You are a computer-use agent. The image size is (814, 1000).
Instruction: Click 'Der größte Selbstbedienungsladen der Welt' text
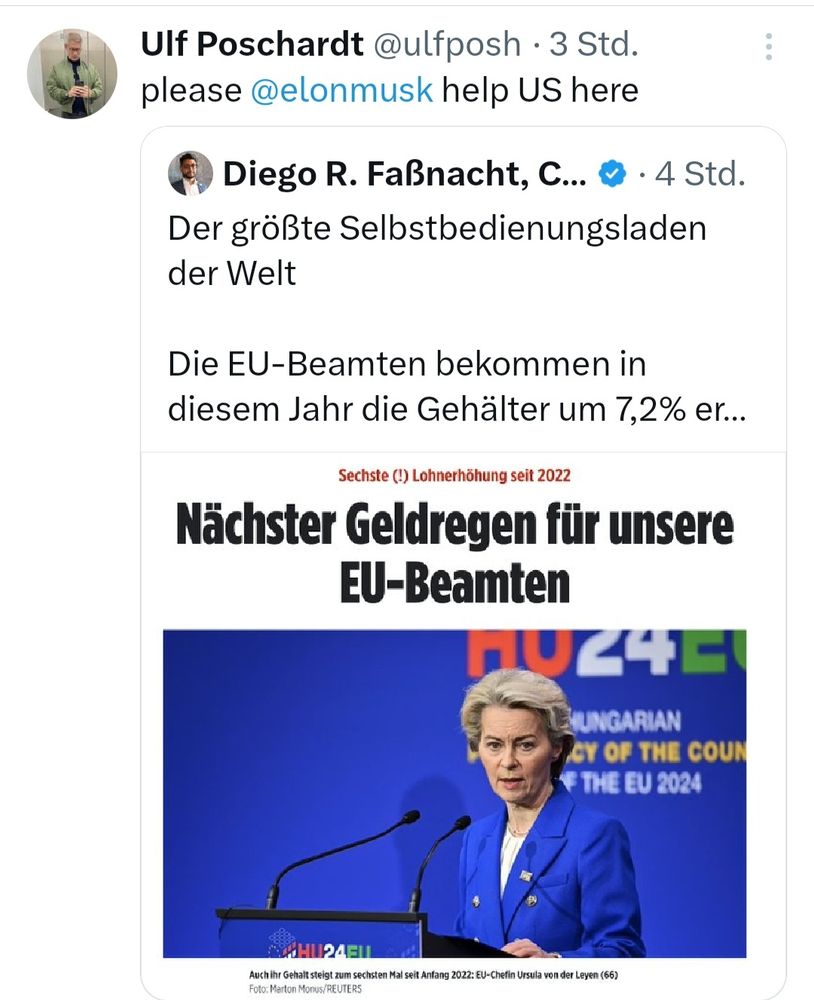click(437, 251)
